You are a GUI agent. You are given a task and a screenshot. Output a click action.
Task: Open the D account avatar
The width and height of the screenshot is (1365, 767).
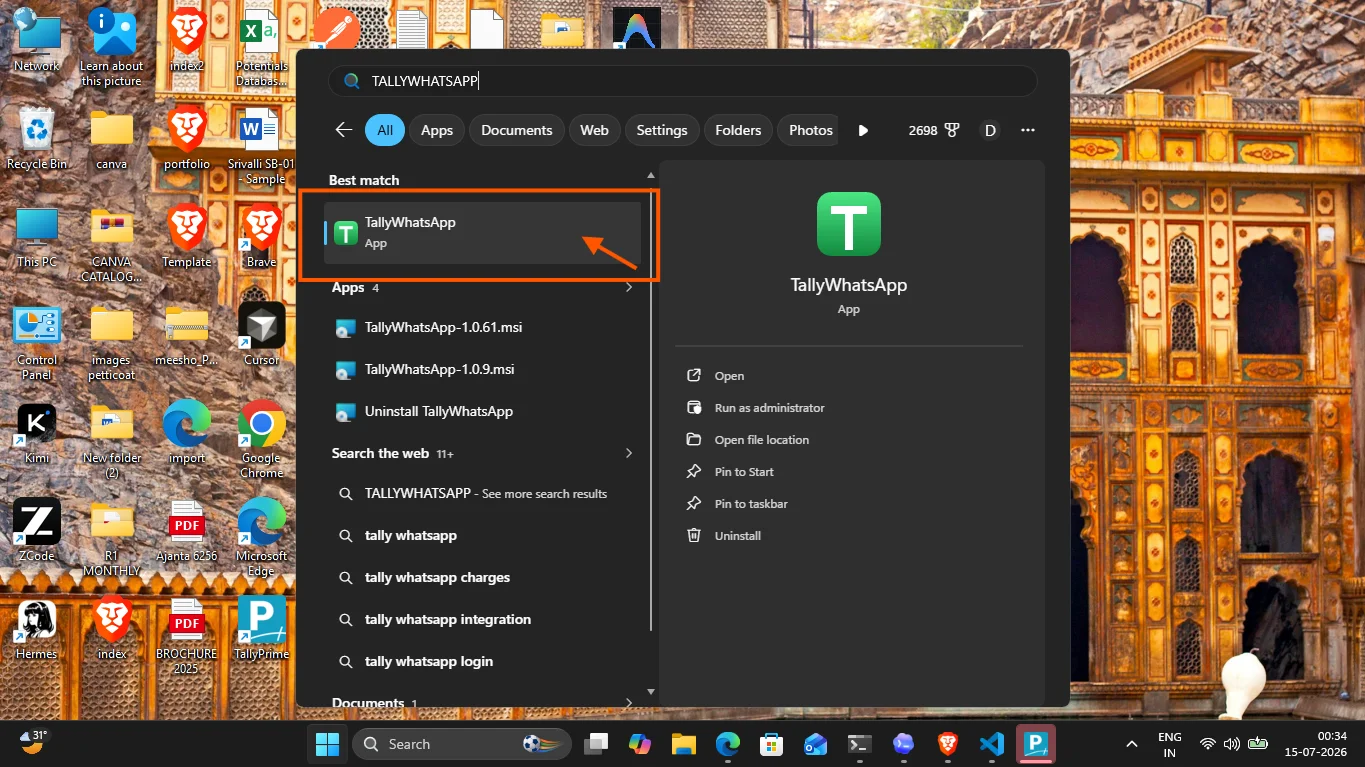(990, 130)
